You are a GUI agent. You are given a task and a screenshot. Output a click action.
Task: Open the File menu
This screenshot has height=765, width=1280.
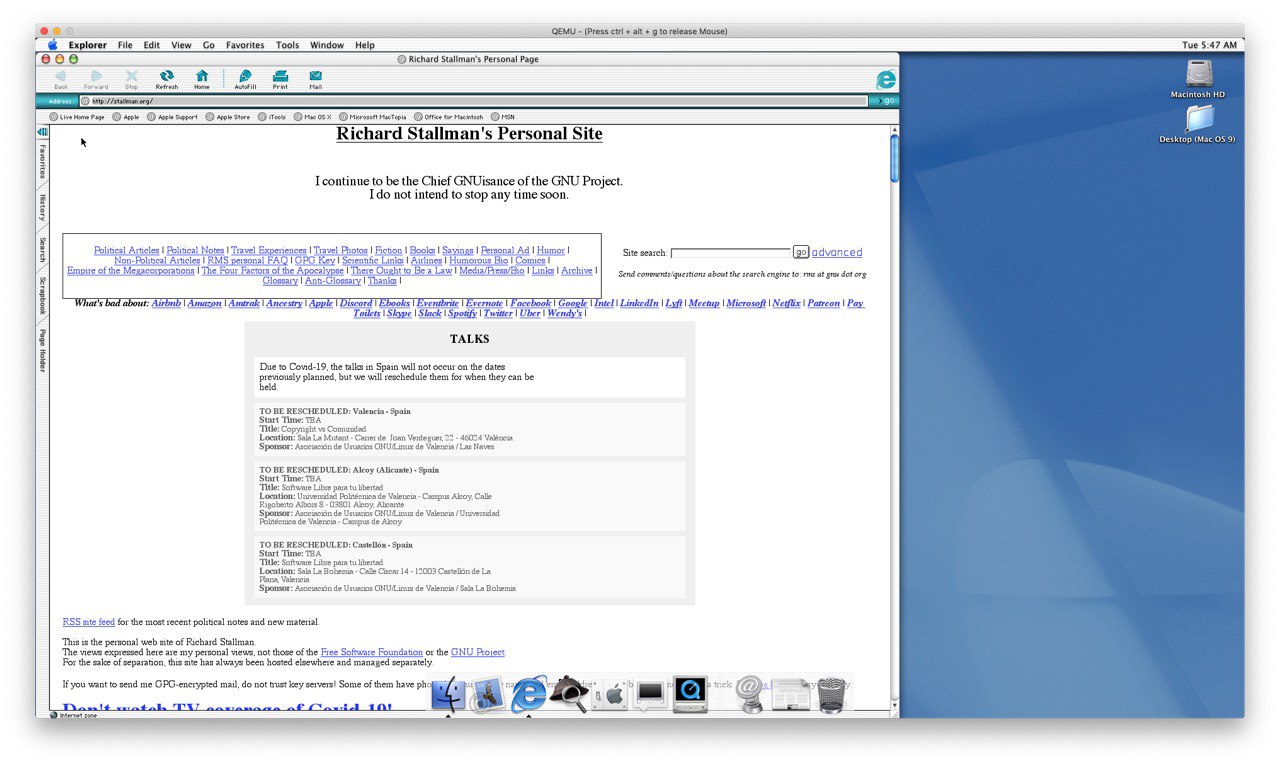pyautogui.click(x=125, y=45)
